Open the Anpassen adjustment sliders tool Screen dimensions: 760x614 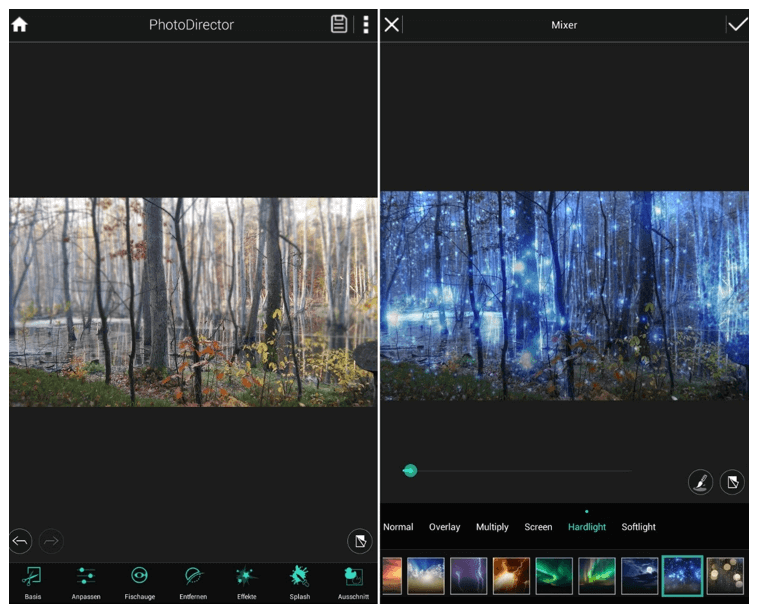[x=86, y=580]
